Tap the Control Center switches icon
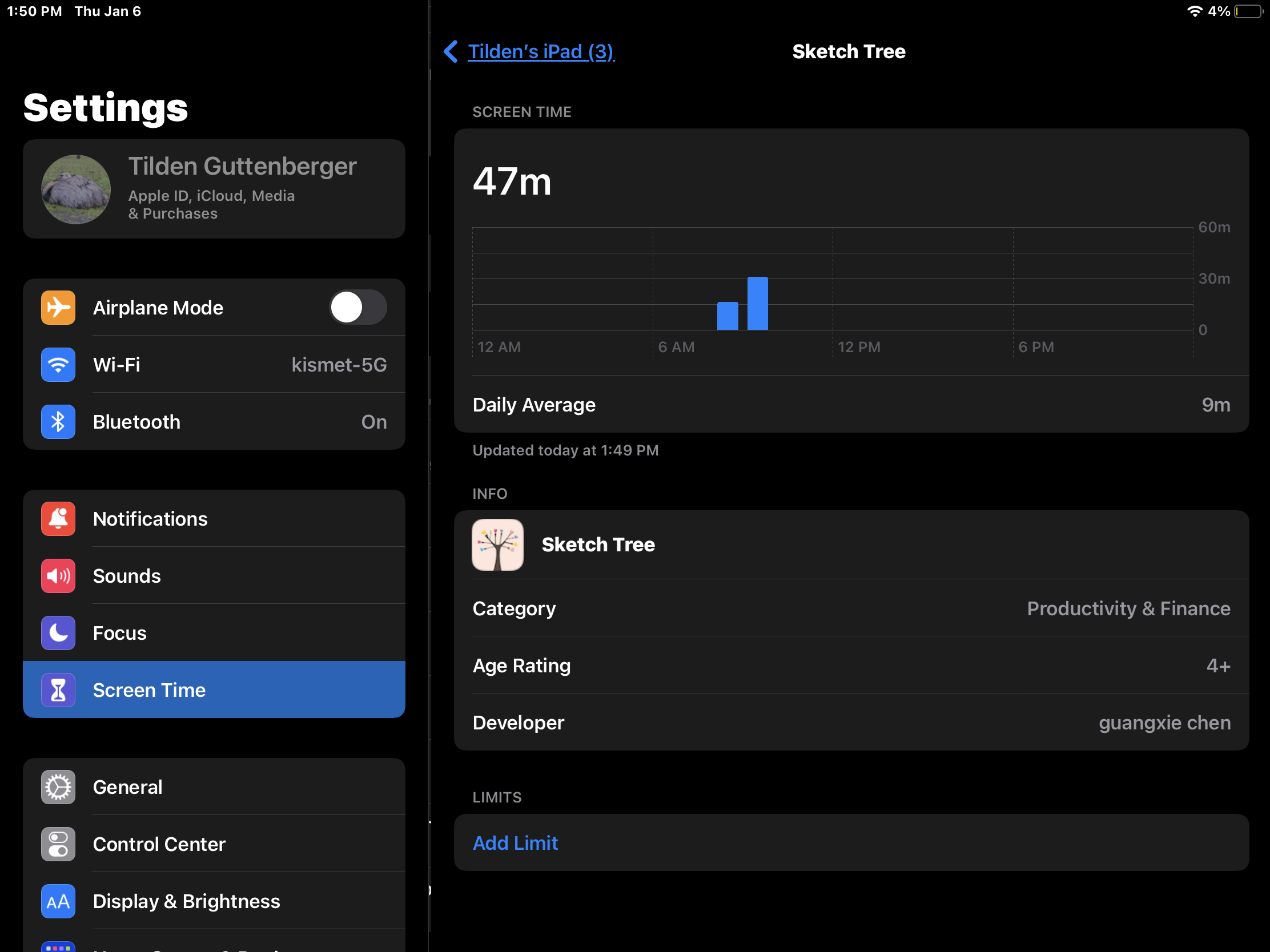Image resolution: width=1270 pixels, height=952 pixels. point(58,844)
